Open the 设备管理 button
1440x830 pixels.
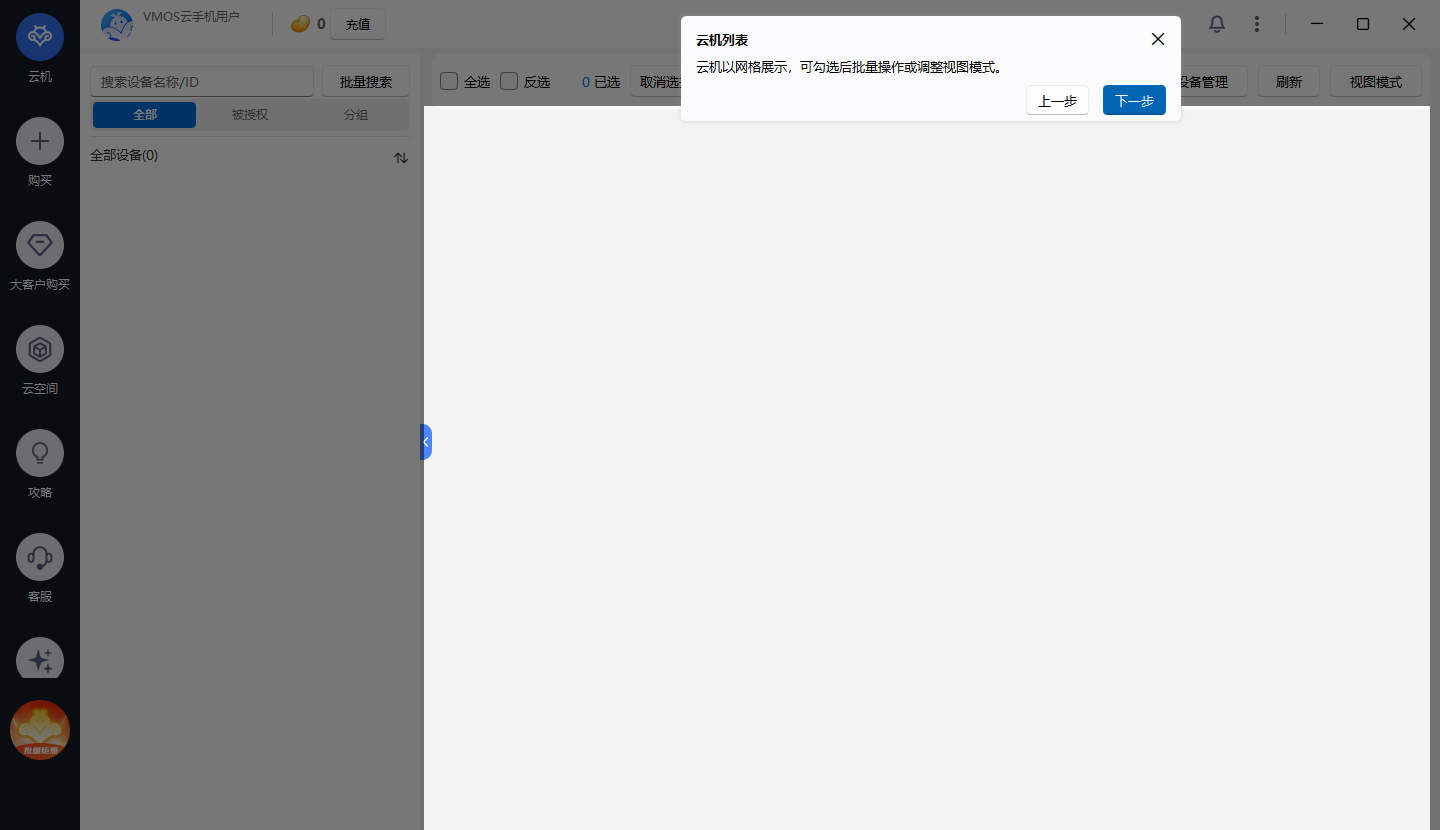click(x=1212, y=82)
